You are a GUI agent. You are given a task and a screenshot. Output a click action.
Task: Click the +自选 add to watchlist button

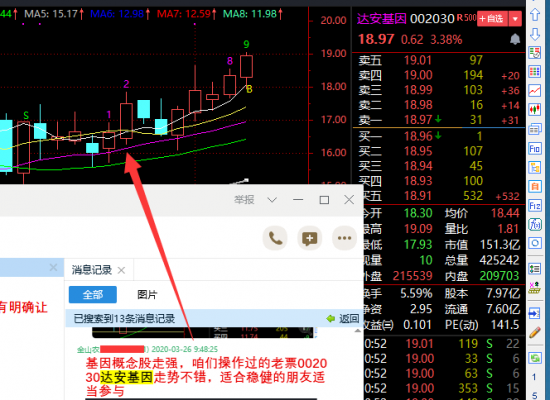tap(492, 19)
